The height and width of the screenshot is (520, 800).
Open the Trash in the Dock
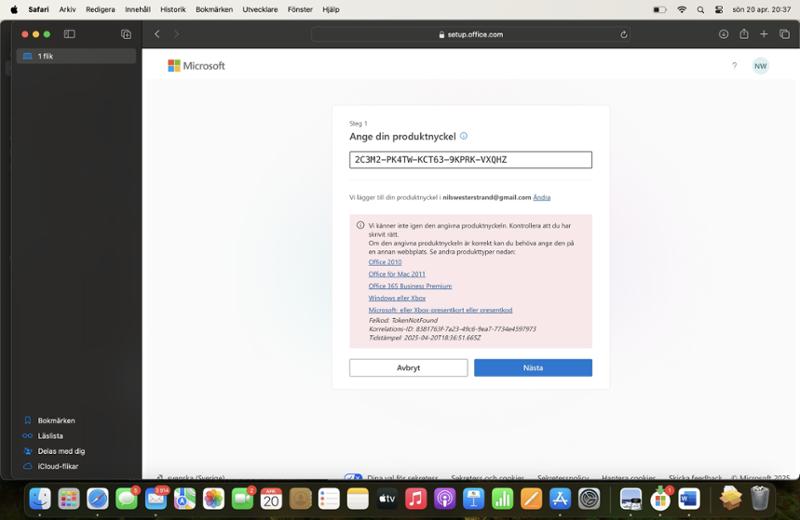pyautogui.click(x=760, y=499)
